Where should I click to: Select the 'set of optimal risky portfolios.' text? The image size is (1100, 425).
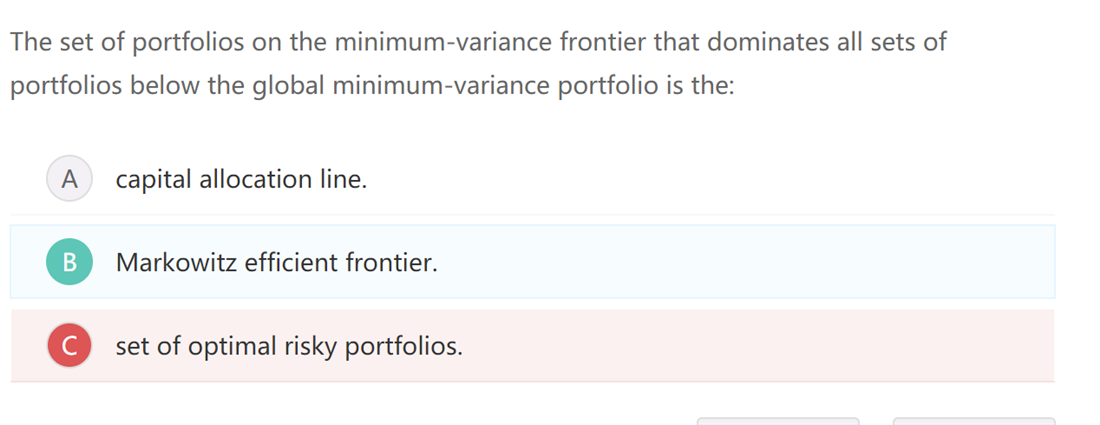coord(289,346)
